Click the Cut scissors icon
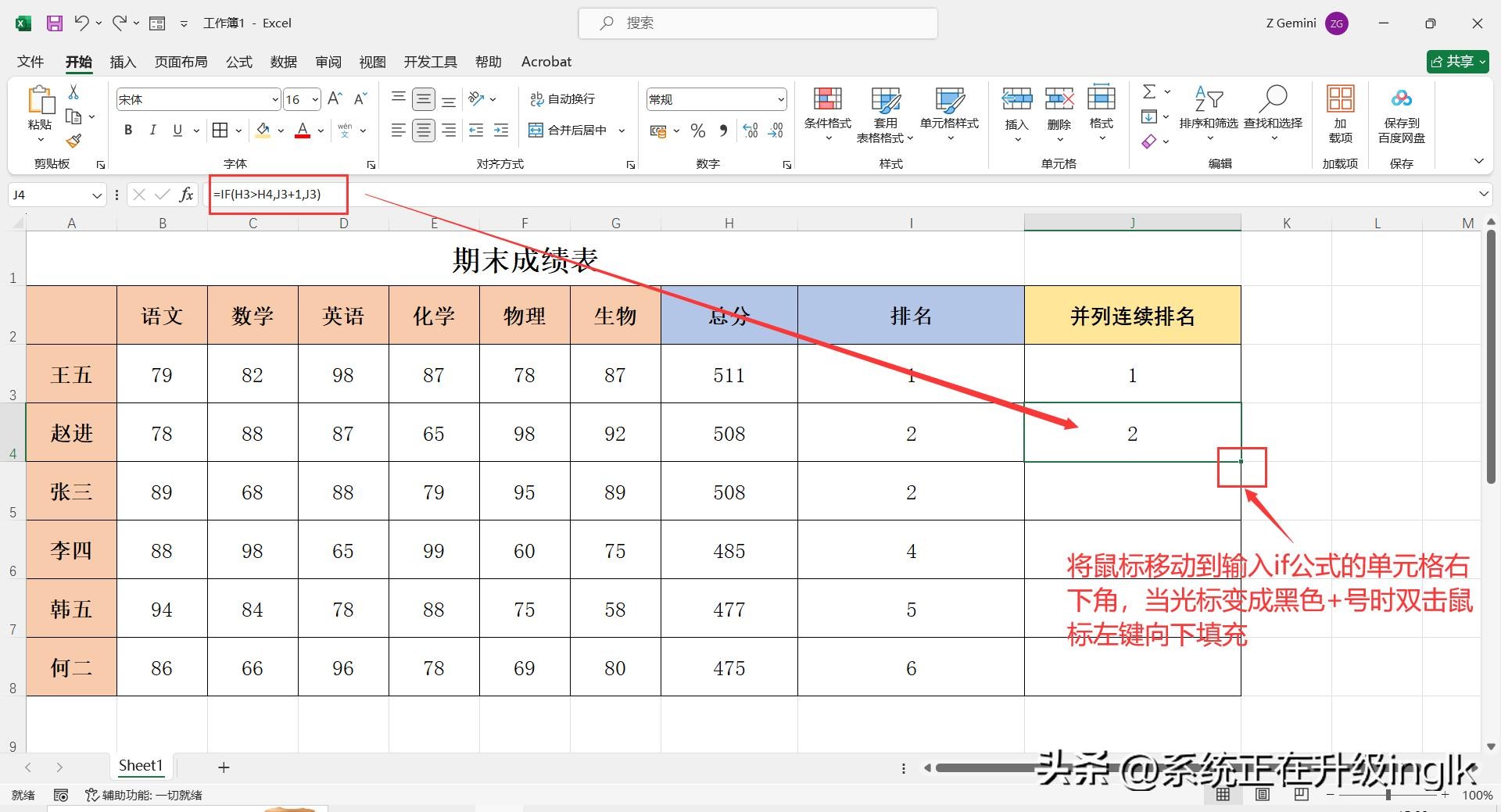Image resolution: width=1501 pixels, height=812 pixels. [73, 92]
